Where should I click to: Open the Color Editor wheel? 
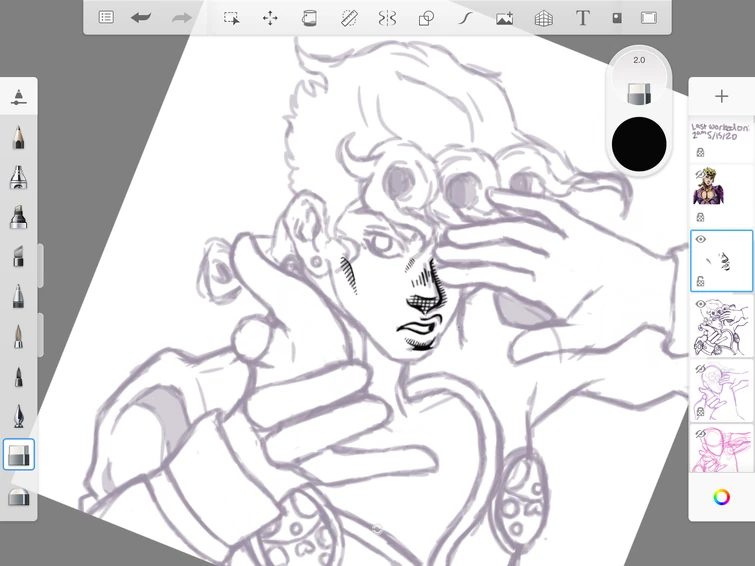point(721,497)
